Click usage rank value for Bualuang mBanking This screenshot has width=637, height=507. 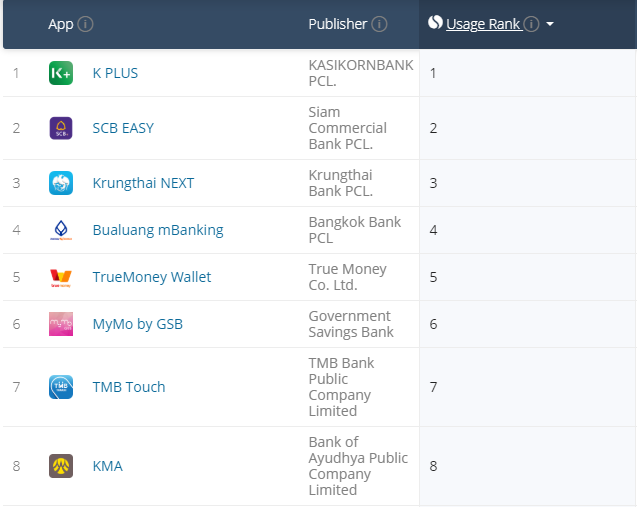433,230
